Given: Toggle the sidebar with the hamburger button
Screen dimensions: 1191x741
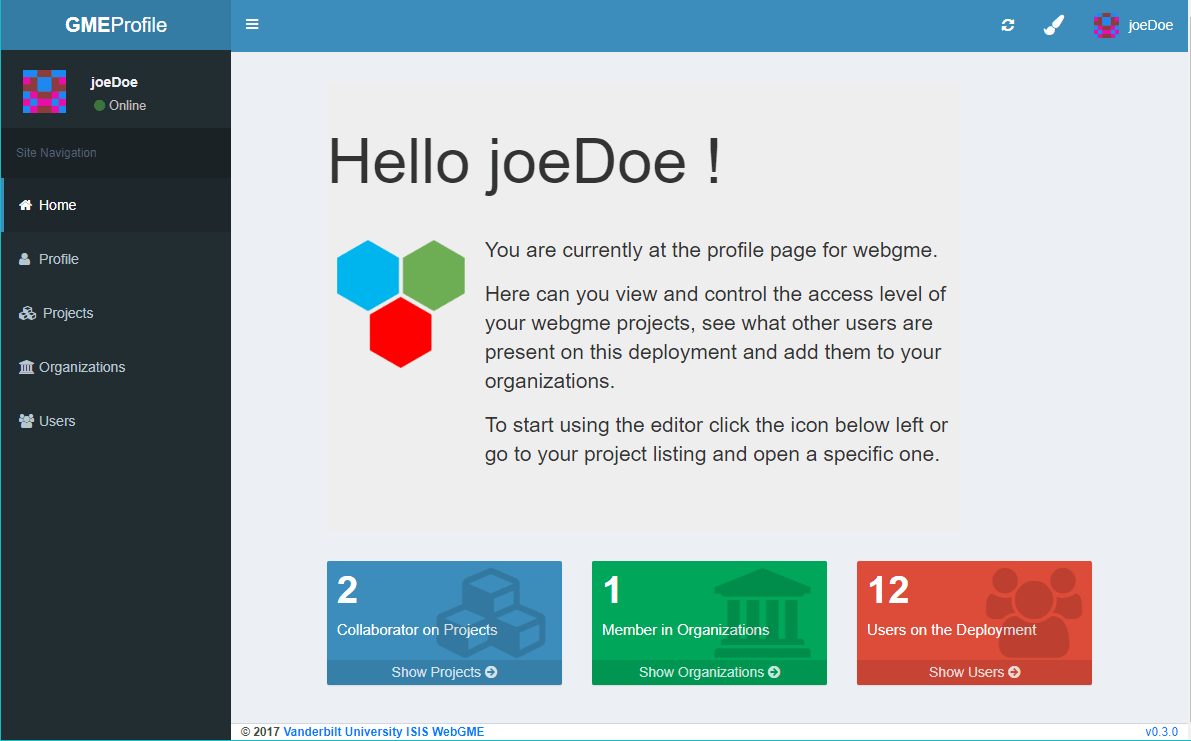Looking at the screenshot, I should [252, 24].
